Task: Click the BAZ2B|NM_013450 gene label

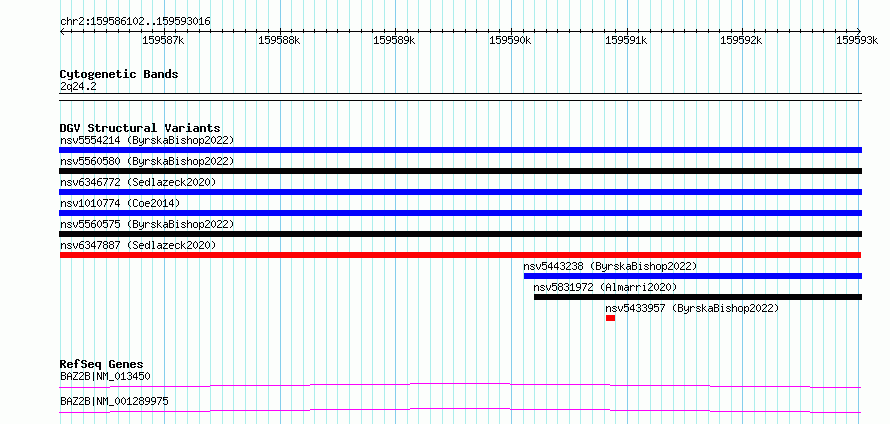Action: (105, 376)
